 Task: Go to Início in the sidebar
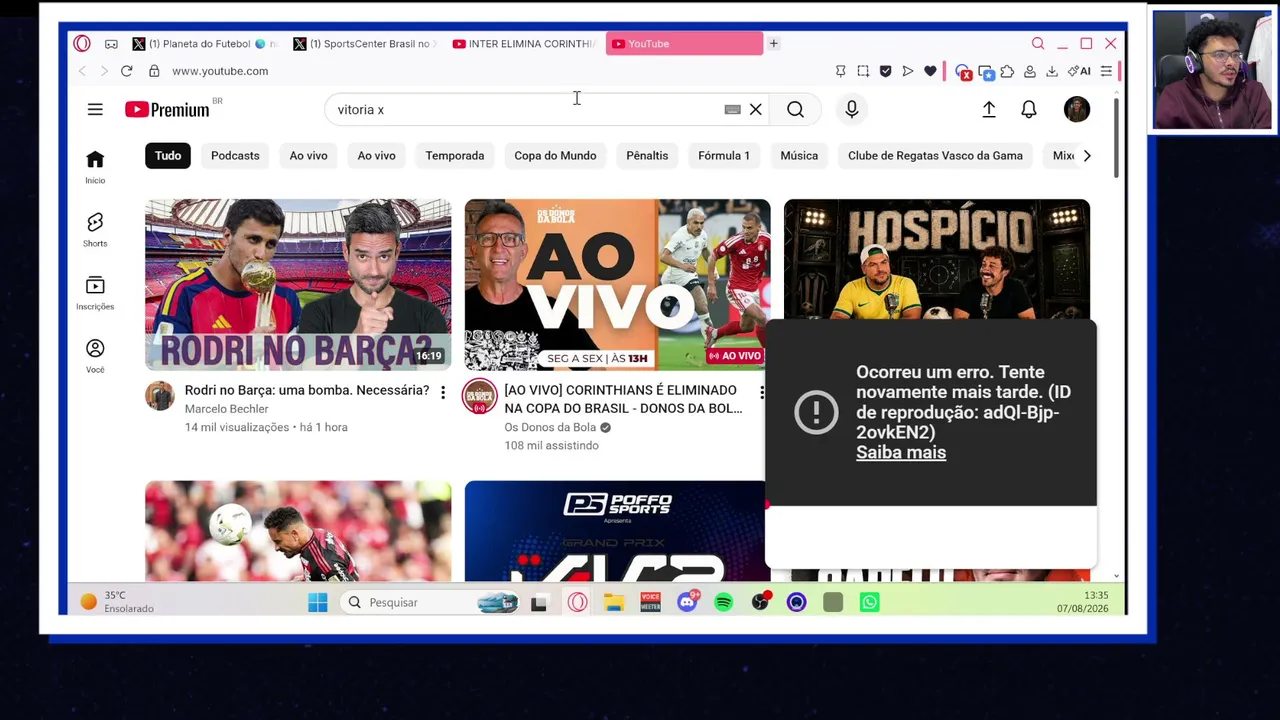tap(95, 167)
